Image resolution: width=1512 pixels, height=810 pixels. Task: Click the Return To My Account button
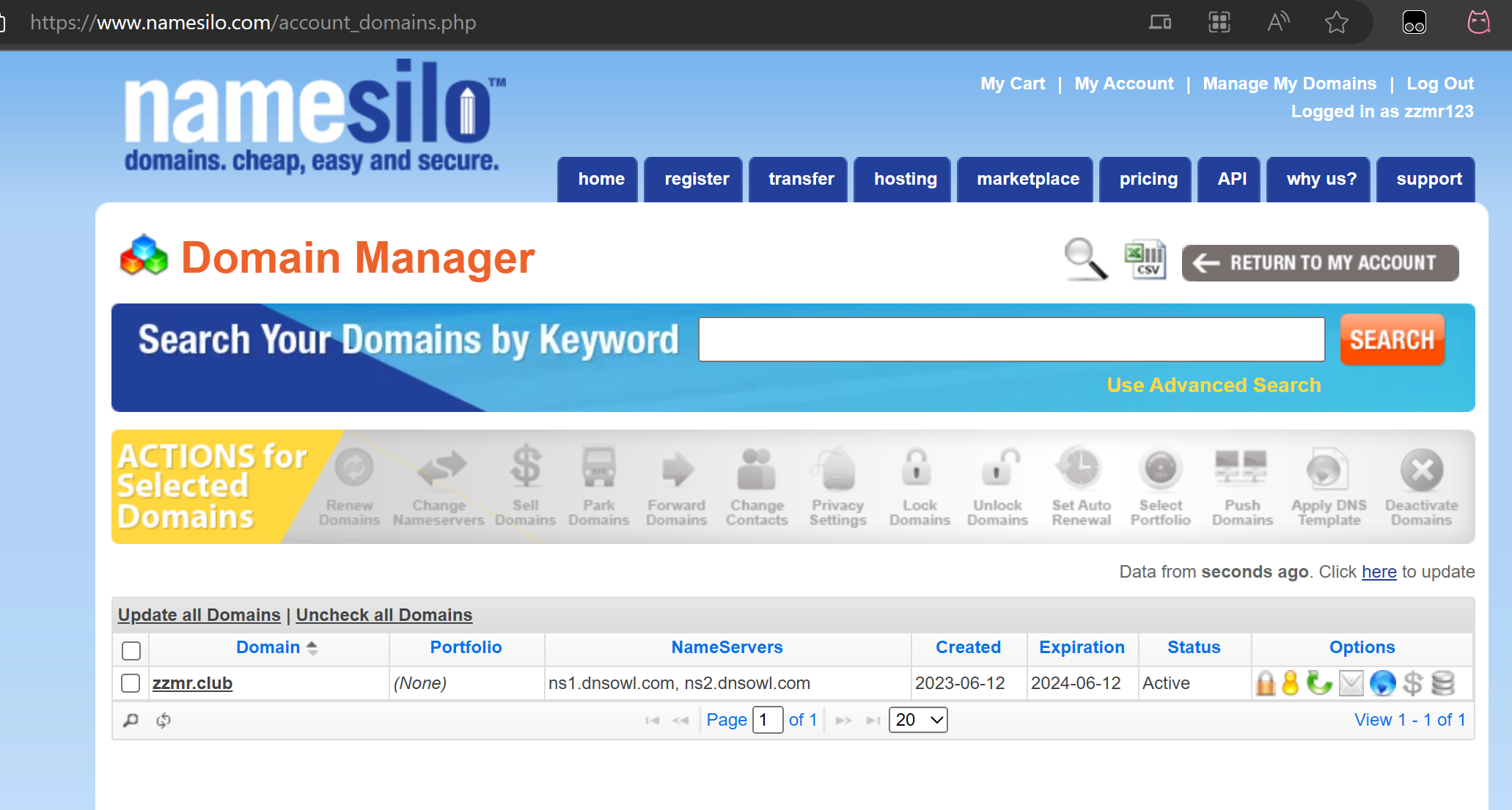pos(1320,263)
